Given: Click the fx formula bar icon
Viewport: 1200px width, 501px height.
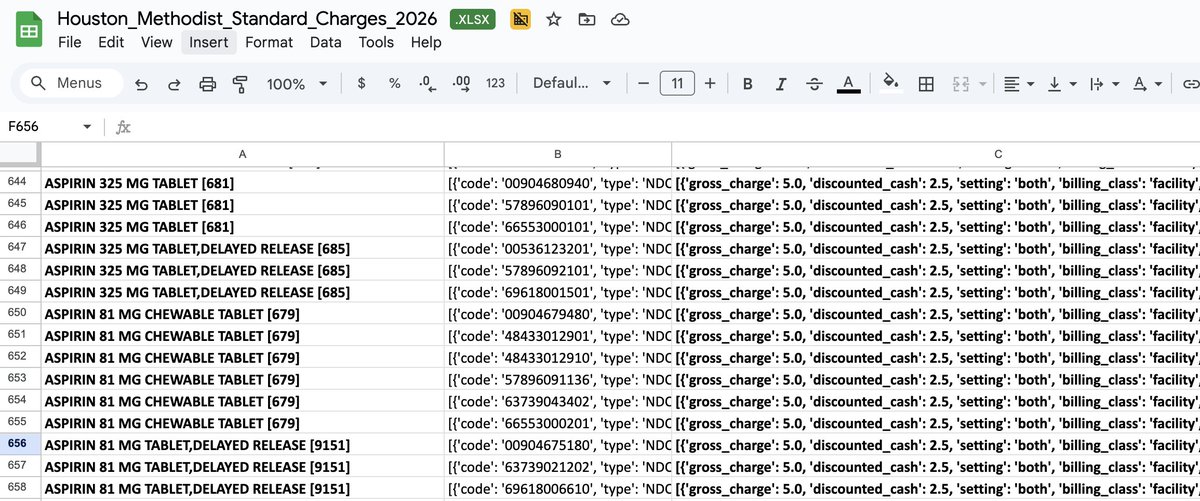Looking at the screenshot, I should coord(123,128).
